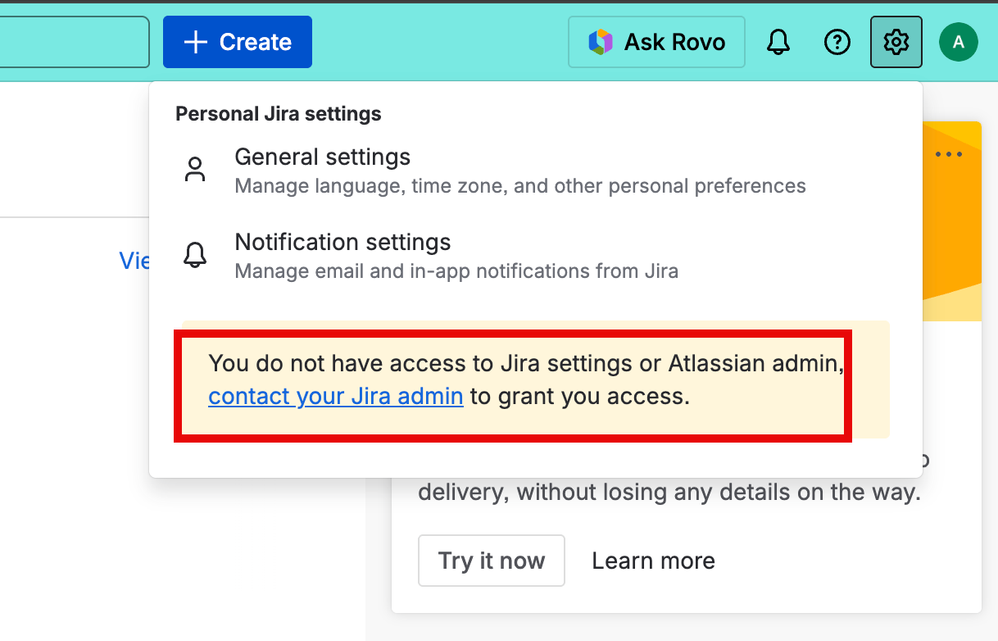This screenshot has width=998, height=641.
Task: Open the profile avatar A
Action: 958,42
